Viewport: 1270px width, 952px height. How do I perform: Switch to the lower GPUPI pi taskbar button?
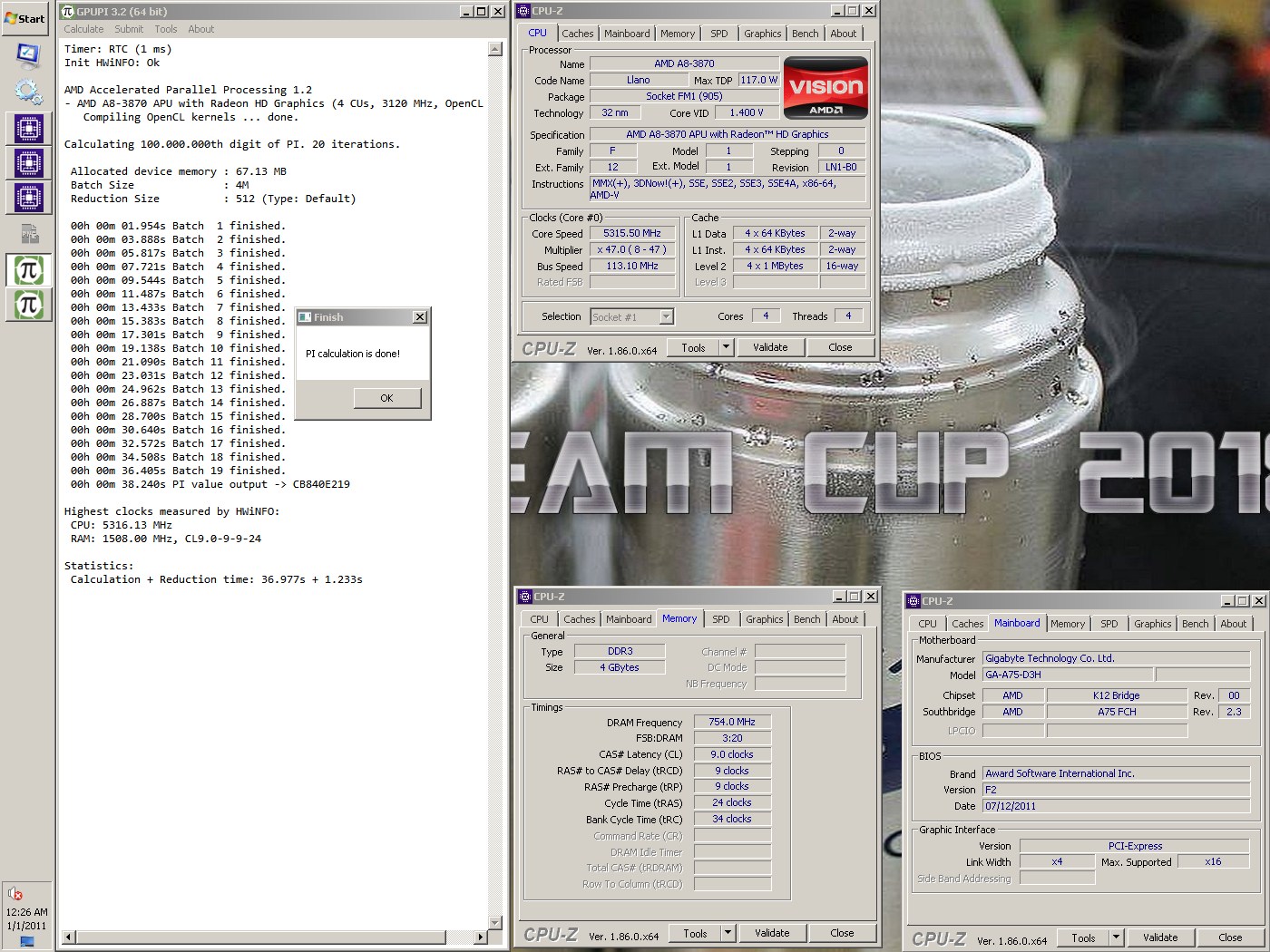(28, 304)
